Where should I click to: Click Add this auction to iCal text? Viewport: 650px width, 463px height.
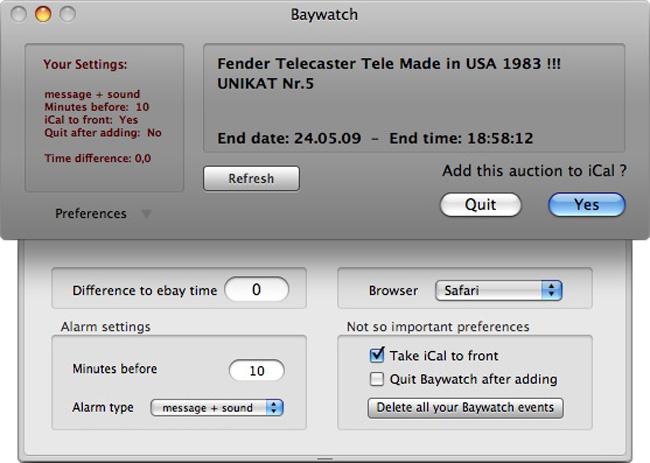(534, 171)
